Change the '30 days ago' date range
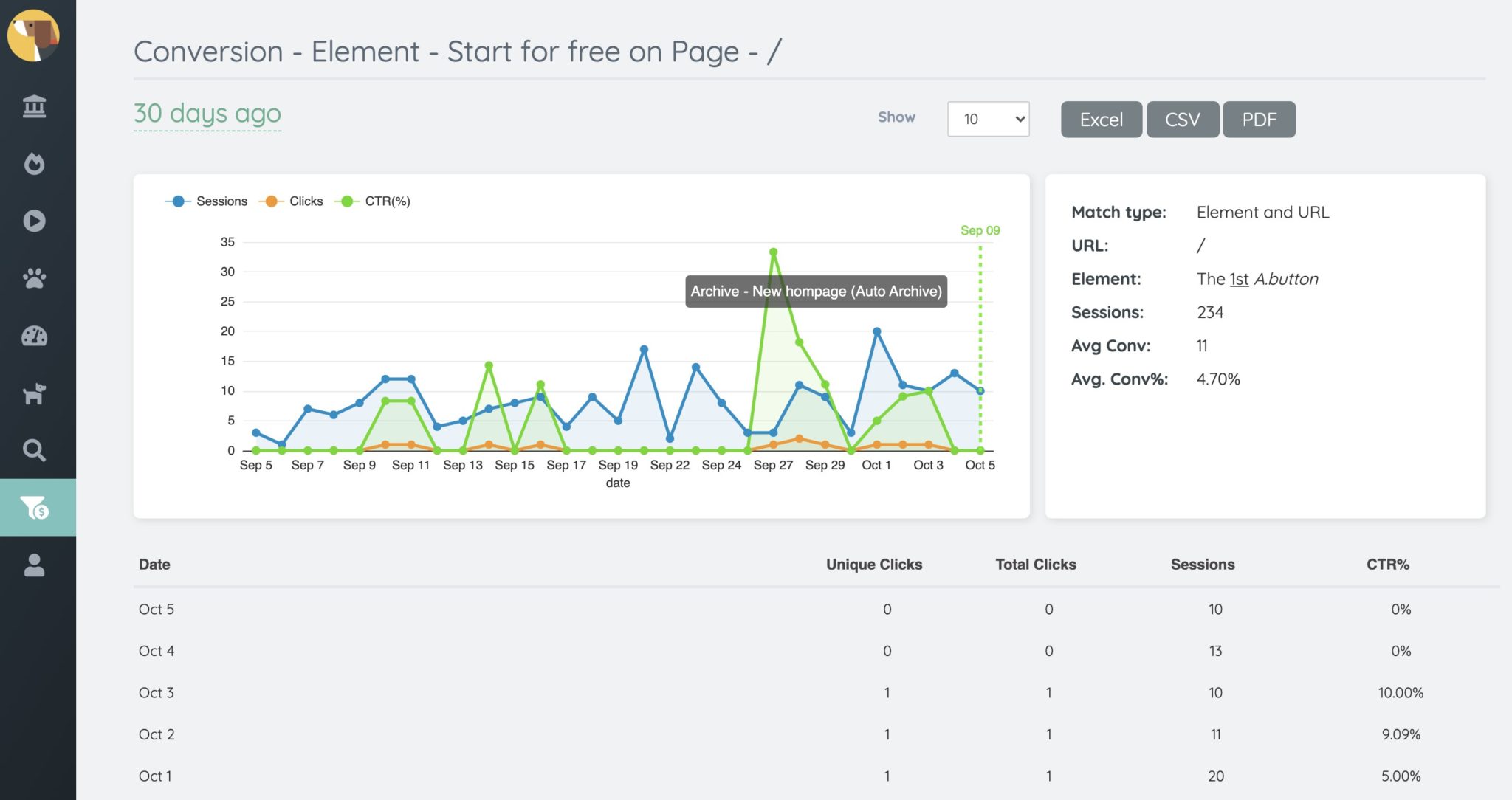Screen dimensions: 1512x800 [207, 114]
